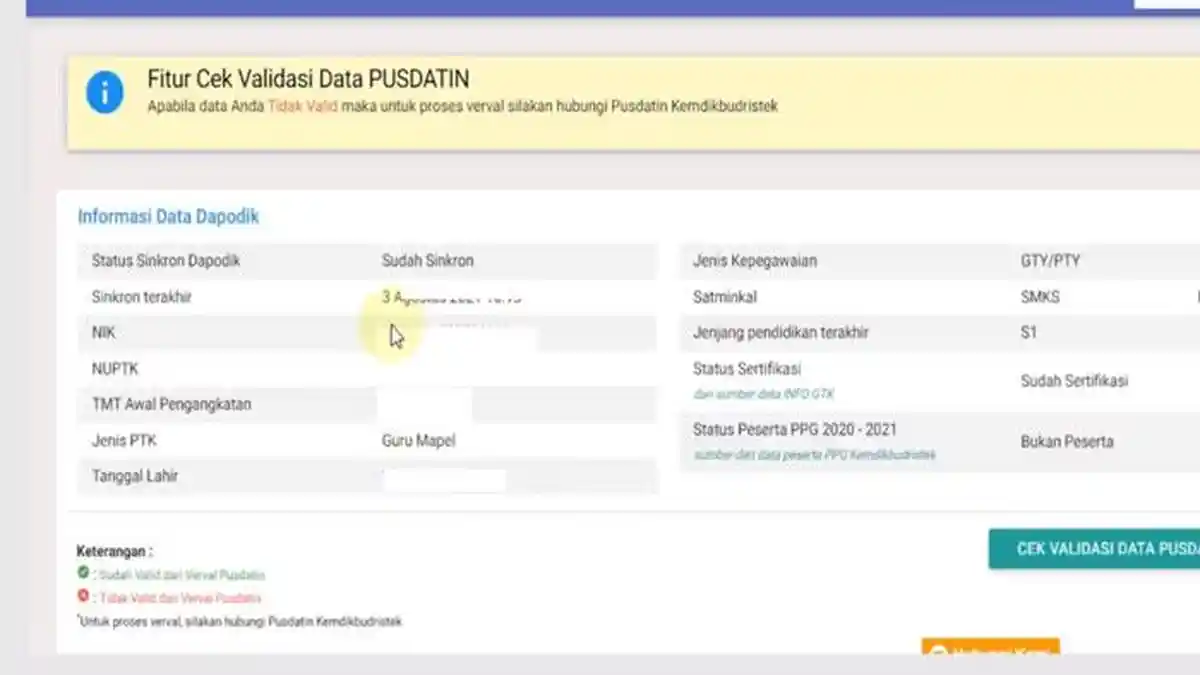This screenshot has width=1200, height=675.
Task: Click the orange "Tidak Valid" text in banner
Action: [302, 106]
